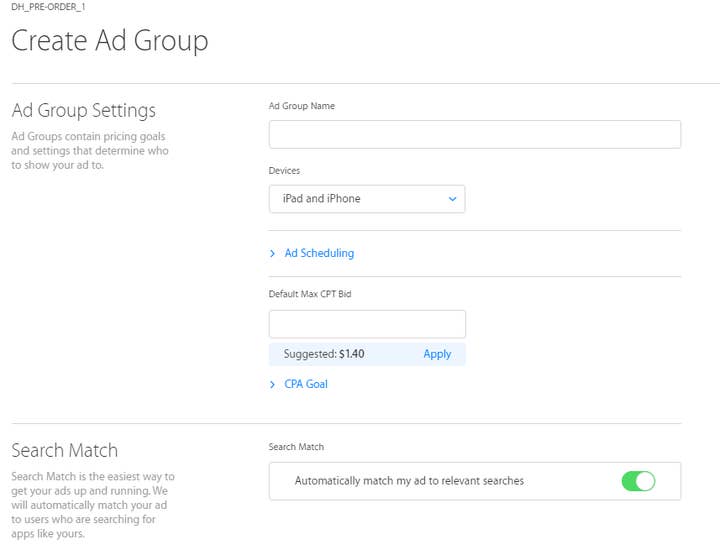Select the Search Match section heading

(65, 450)
